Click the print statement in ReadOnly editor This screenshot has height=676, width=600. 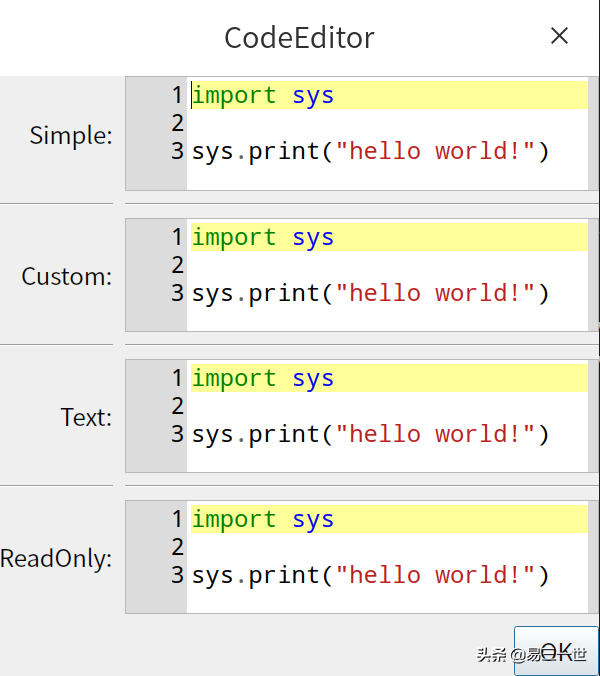[370, 576]
